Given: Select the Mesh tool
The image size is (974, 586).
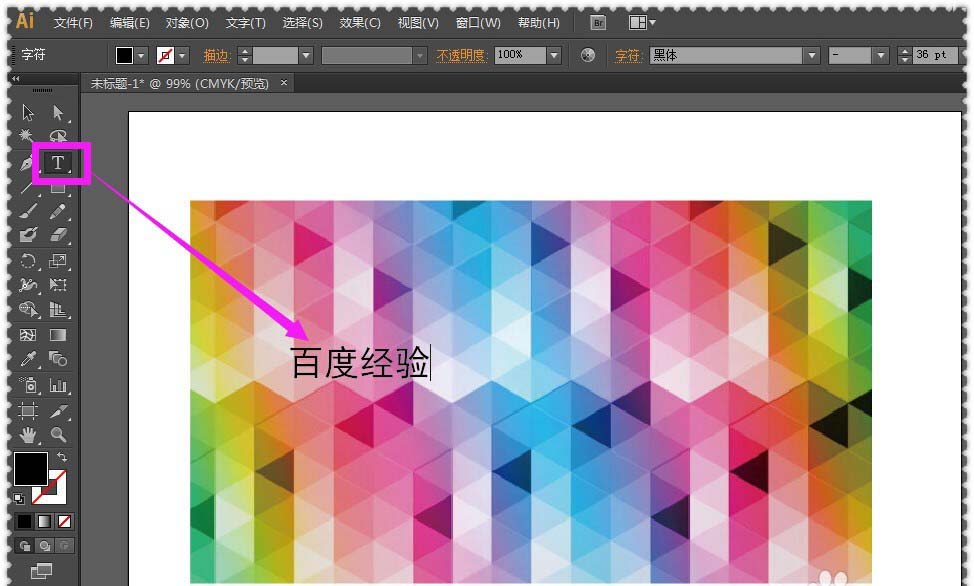Looking at the screenshot, I should (28, 335).
